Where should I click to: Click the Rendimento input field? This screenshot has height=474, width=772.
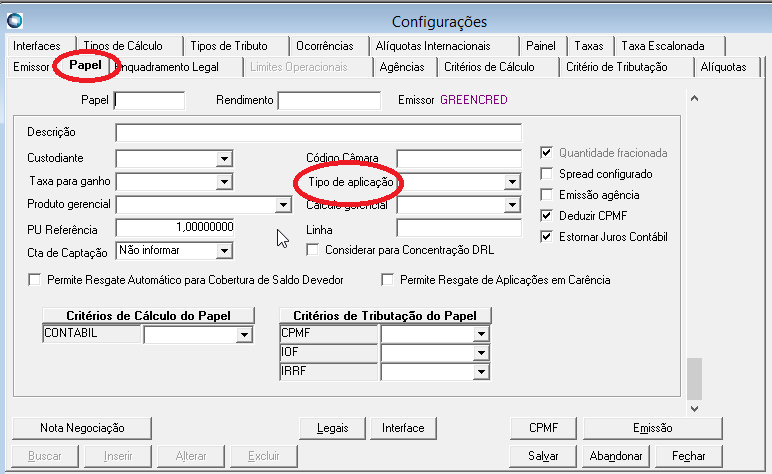pyautogui.click(x=329, y=100)
